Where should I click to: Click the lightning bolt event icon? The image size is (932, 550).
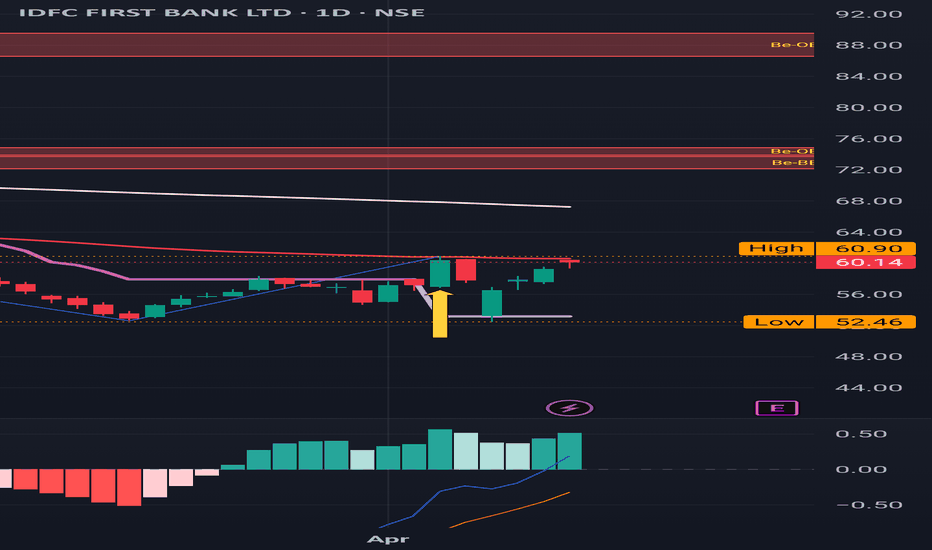[569, 408]
